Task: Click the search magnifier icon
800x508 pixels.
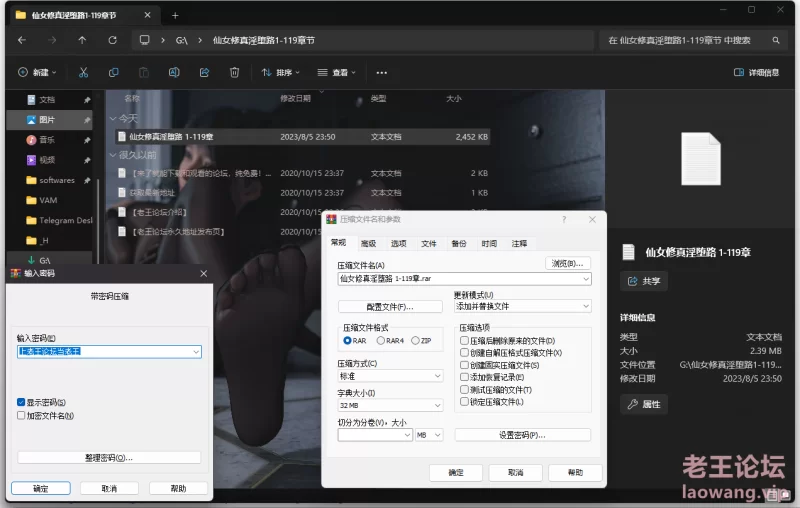Action: click(x=776, y=40)
